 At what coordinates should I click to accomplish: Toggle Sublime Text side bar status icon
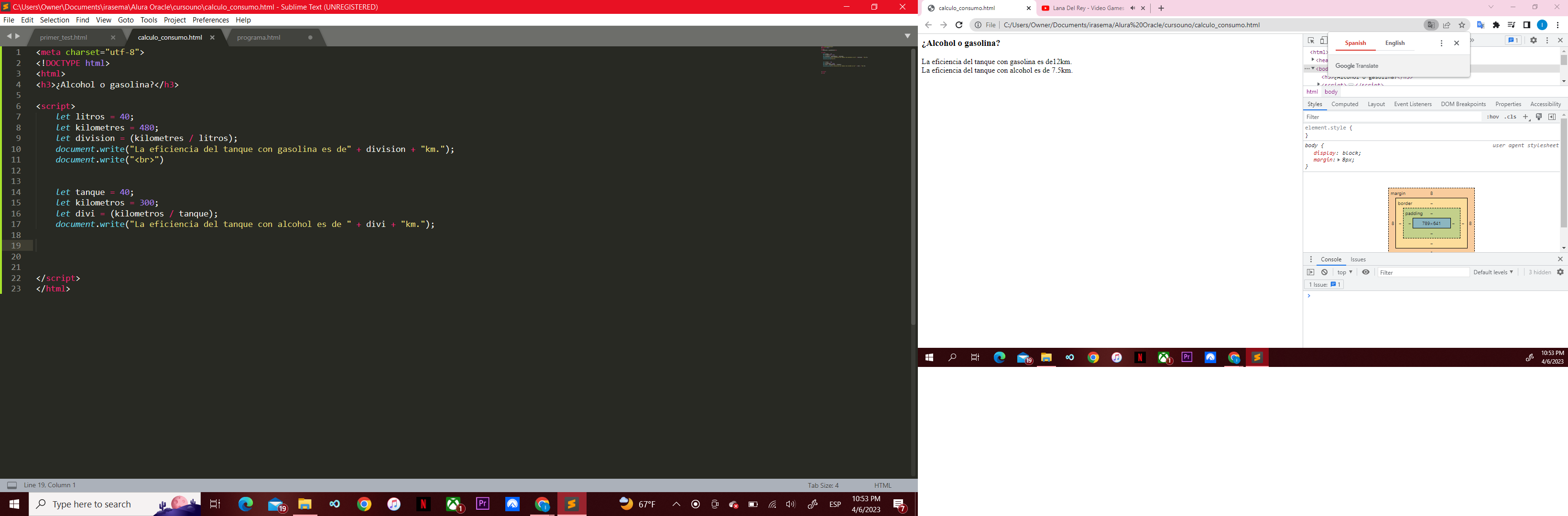pyautogui.click(x=11, y=485)
